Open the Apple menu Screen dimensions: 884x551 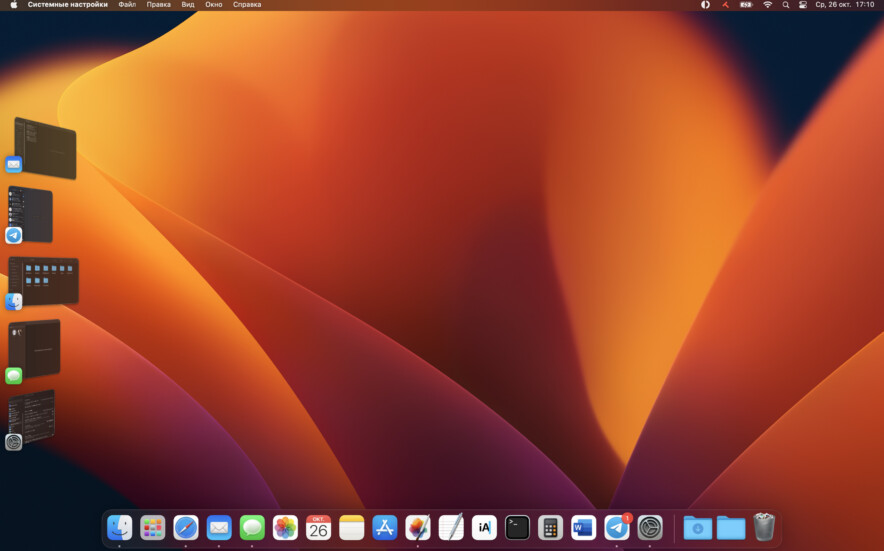14,5
